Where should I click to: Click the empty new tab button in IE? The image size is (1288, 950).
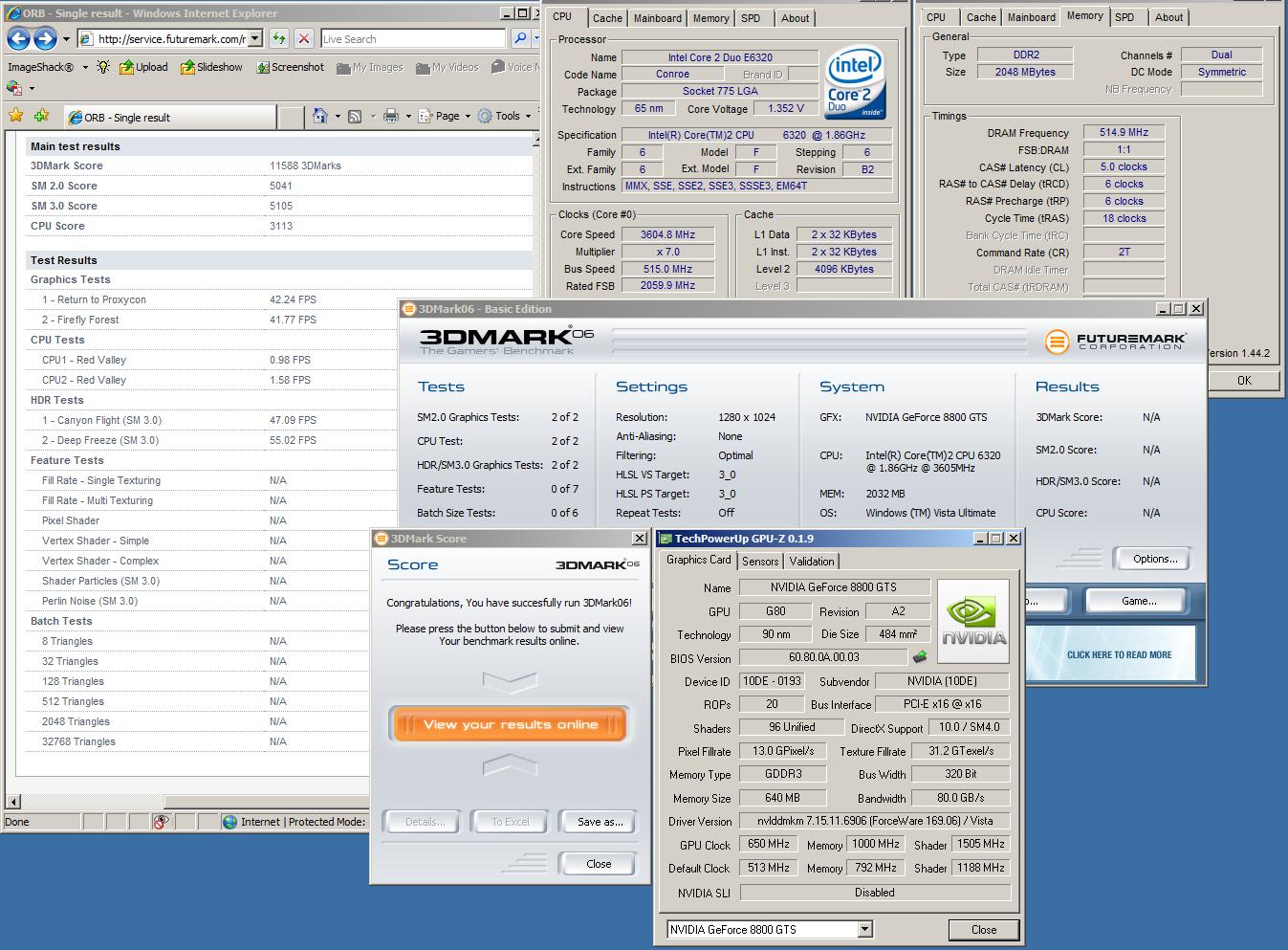(x=291, y=117)
